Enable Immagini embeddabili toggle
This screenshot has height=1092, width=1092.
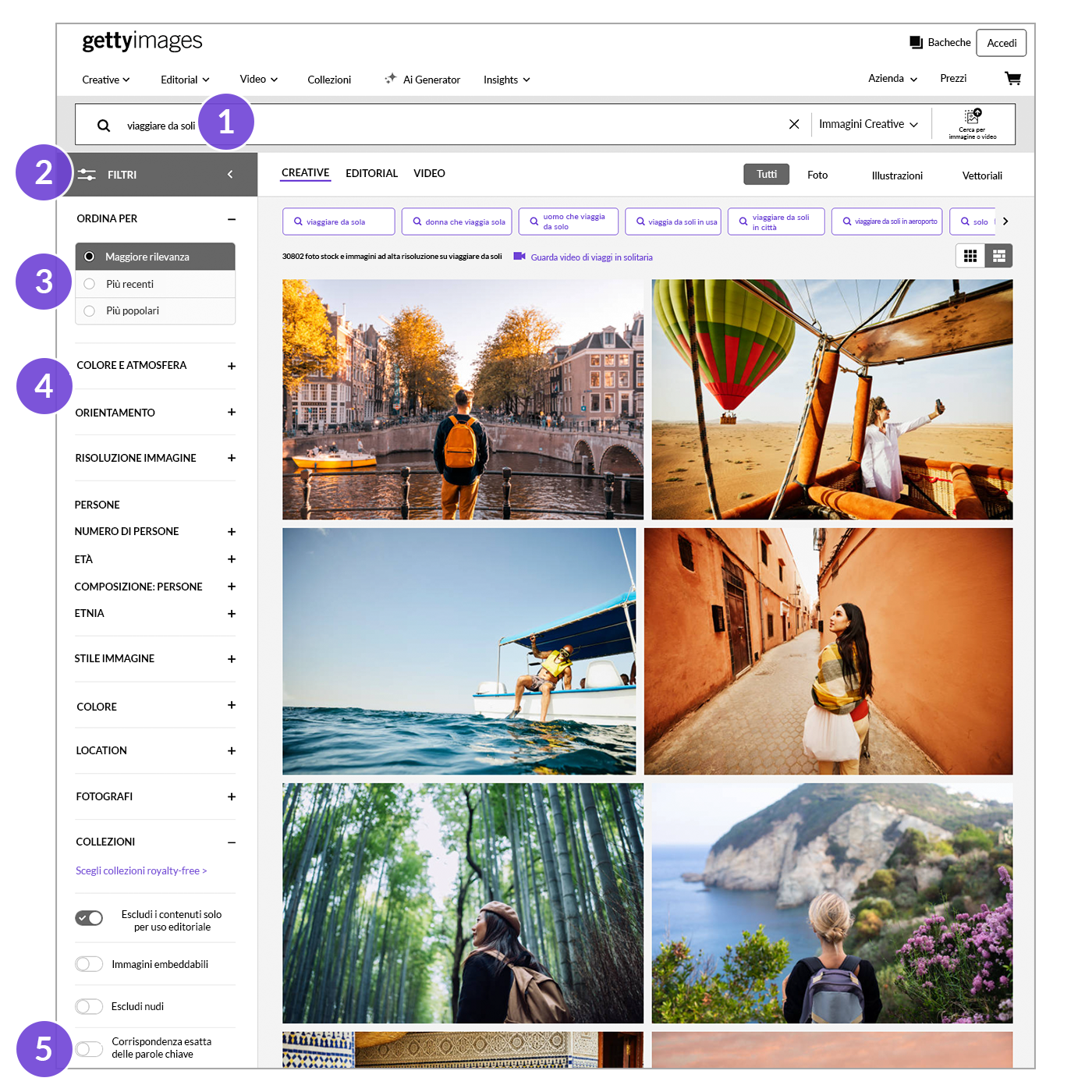coord(89,964)
